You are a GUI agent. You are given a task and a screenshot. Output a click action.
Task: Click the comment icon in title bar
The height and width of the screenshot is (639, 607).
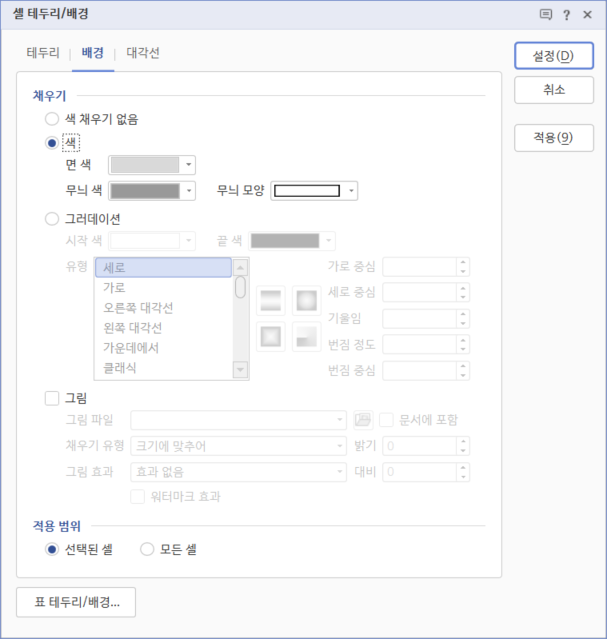545,15
